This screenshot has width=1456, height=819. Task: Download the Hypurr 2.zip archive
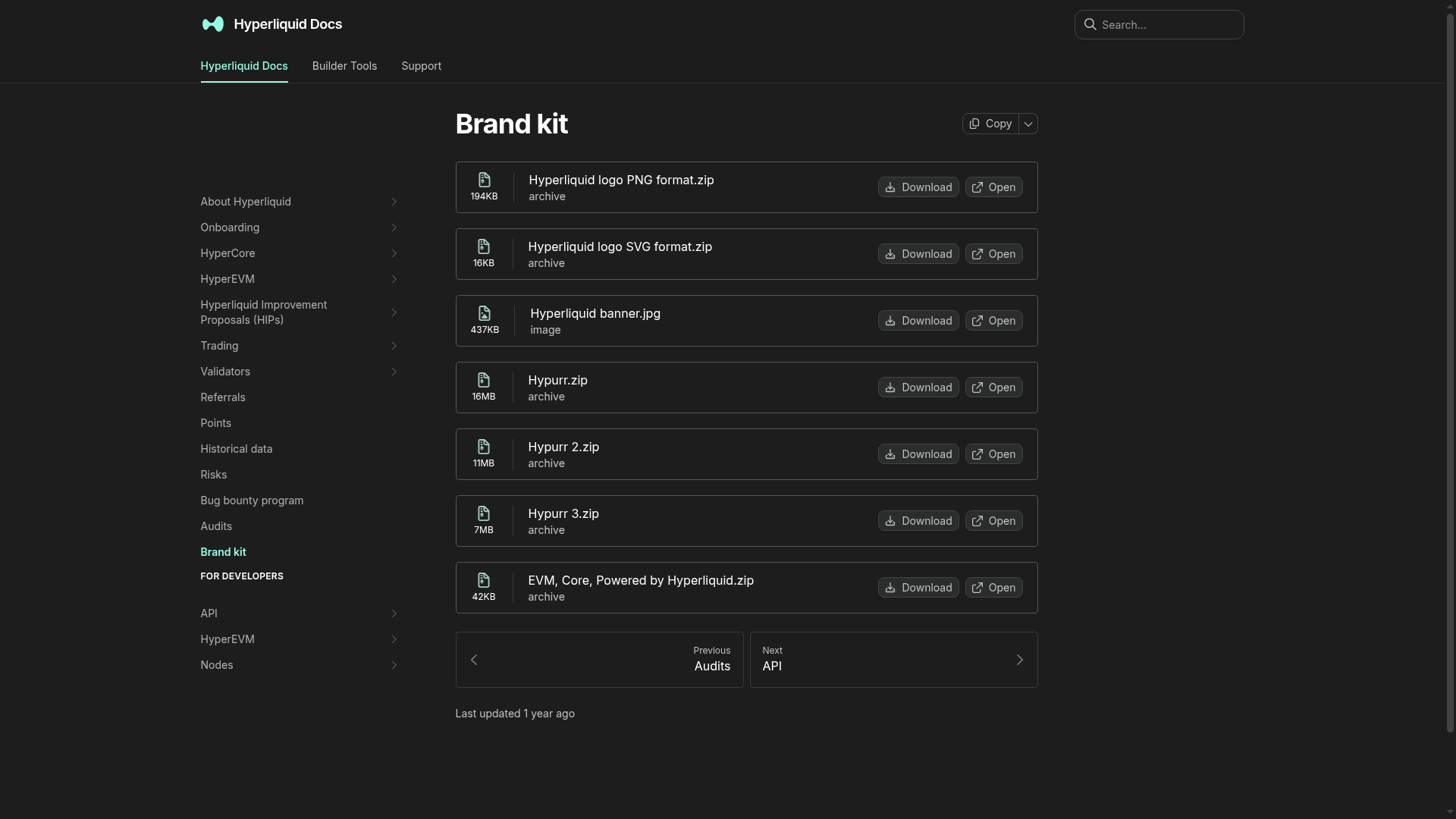pos(918,454)
